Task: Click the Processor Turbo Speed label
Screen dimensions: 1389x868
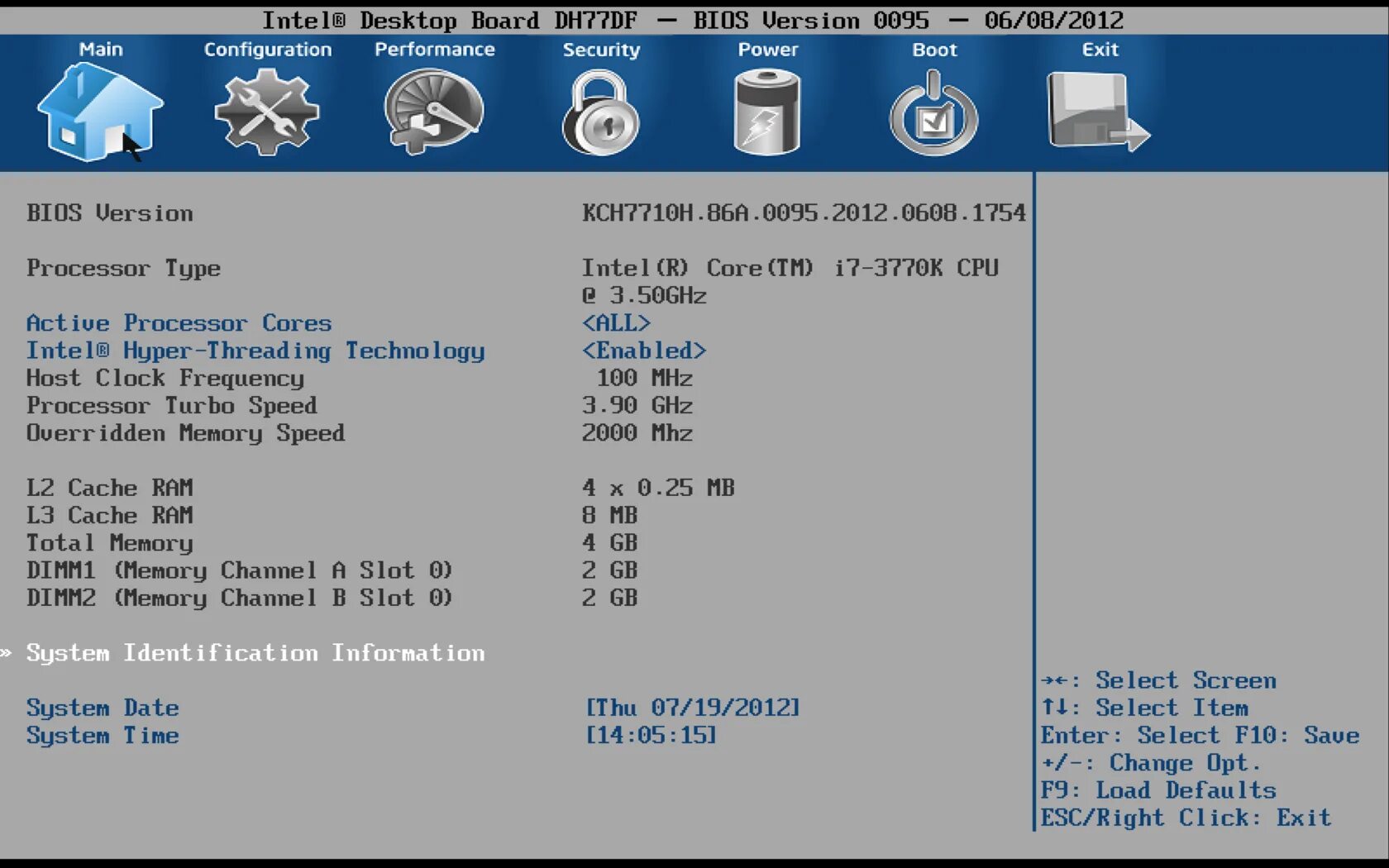Action: 172,406
